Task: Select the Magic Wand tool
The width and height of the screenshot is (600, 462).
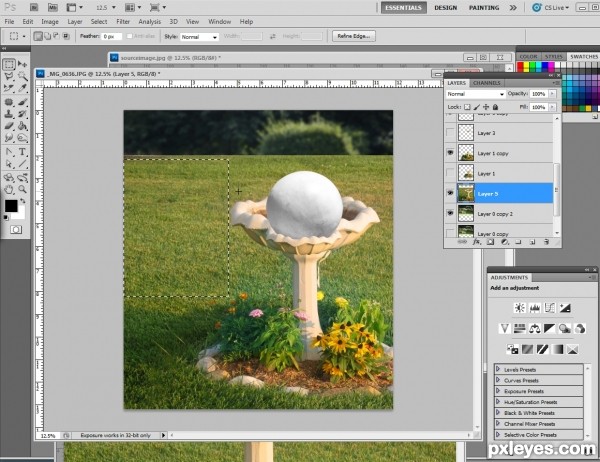Action: pos(23,76)
